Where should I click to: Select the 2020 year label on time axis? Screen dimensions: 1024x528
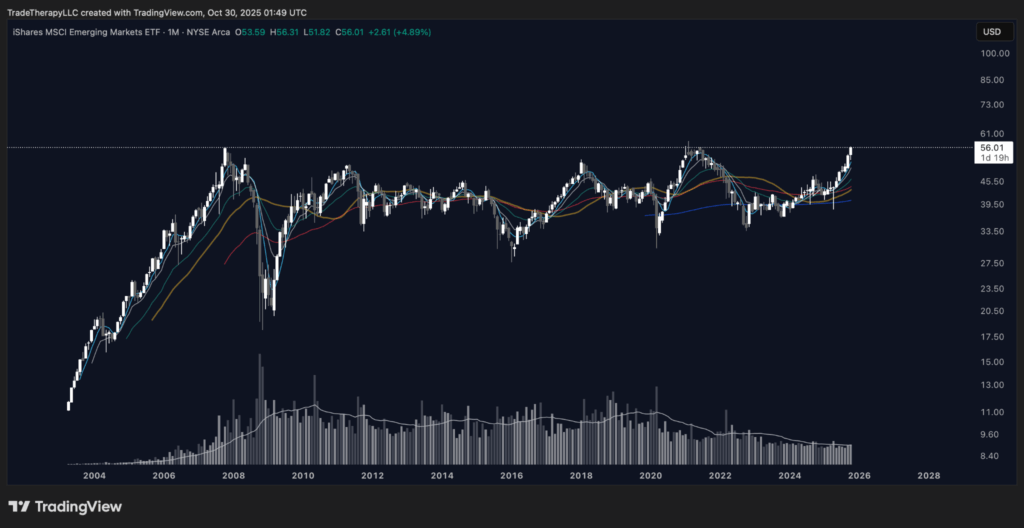point(651,476)
